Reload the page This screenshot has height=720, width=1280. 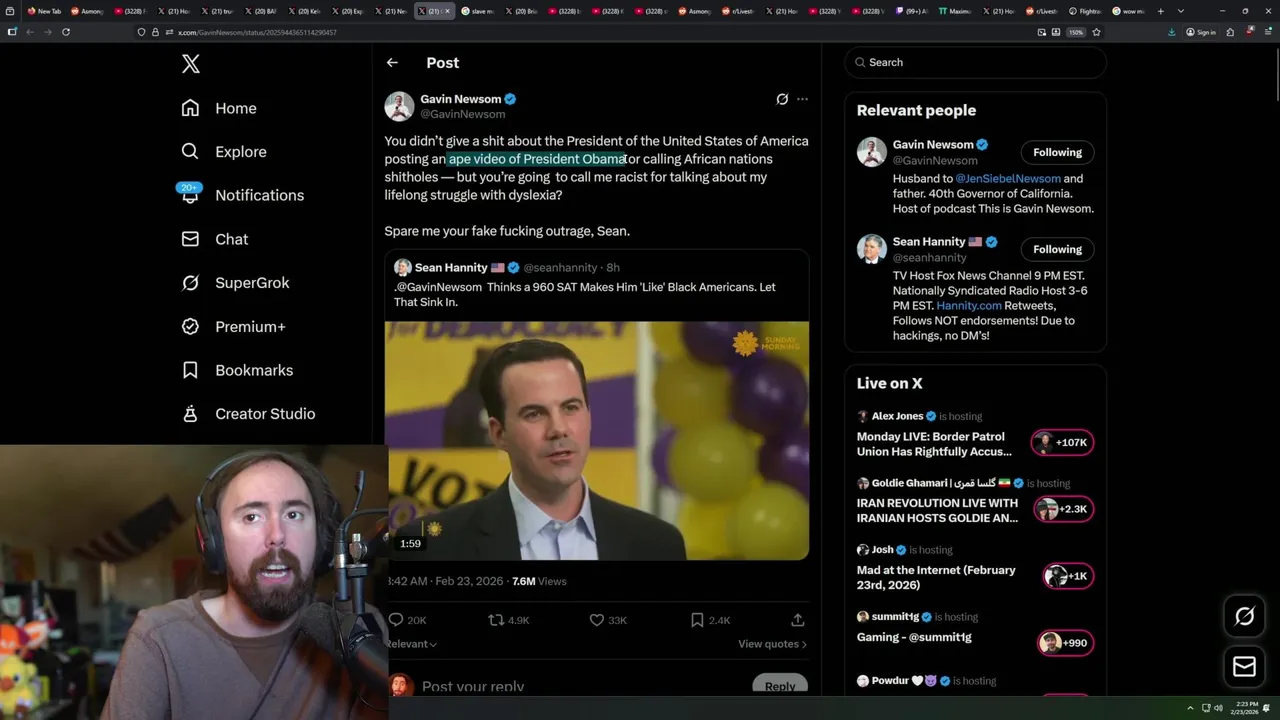pos(66,32)
